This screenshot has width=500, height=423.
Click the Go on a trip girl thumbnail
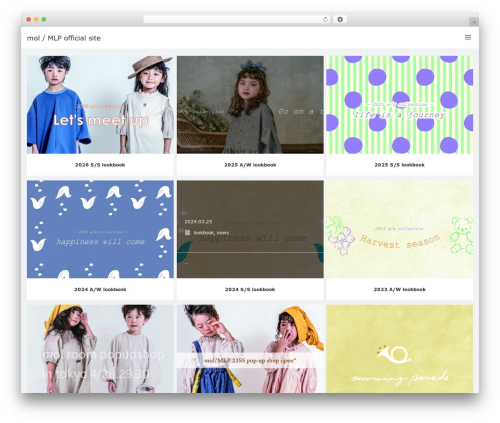pyautogui.click(x=250, y=105)
